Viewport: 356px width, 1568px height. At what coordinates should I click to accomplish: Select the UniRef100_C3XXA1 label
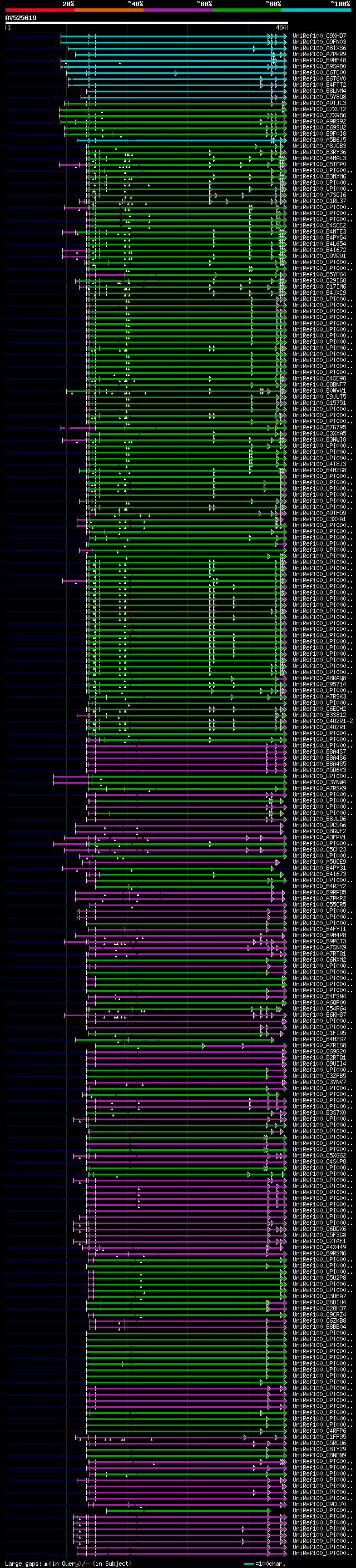tap(319, 519)
